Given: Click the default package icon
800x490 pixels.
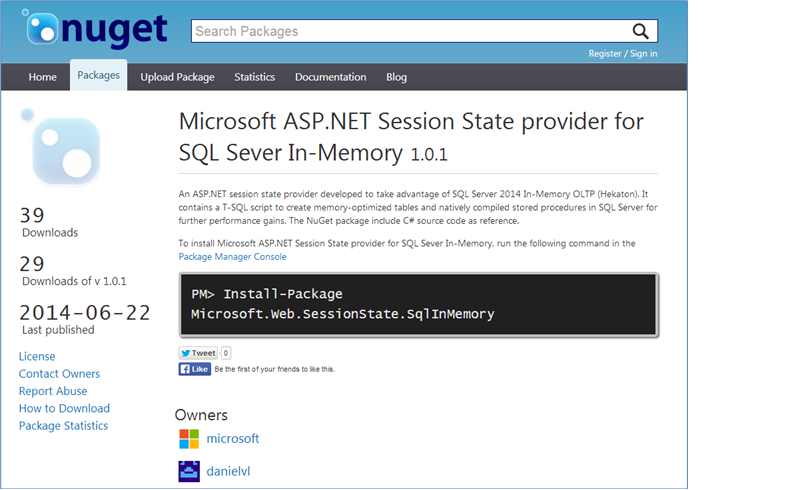Looking at the screenshot, I should [61, 147].
